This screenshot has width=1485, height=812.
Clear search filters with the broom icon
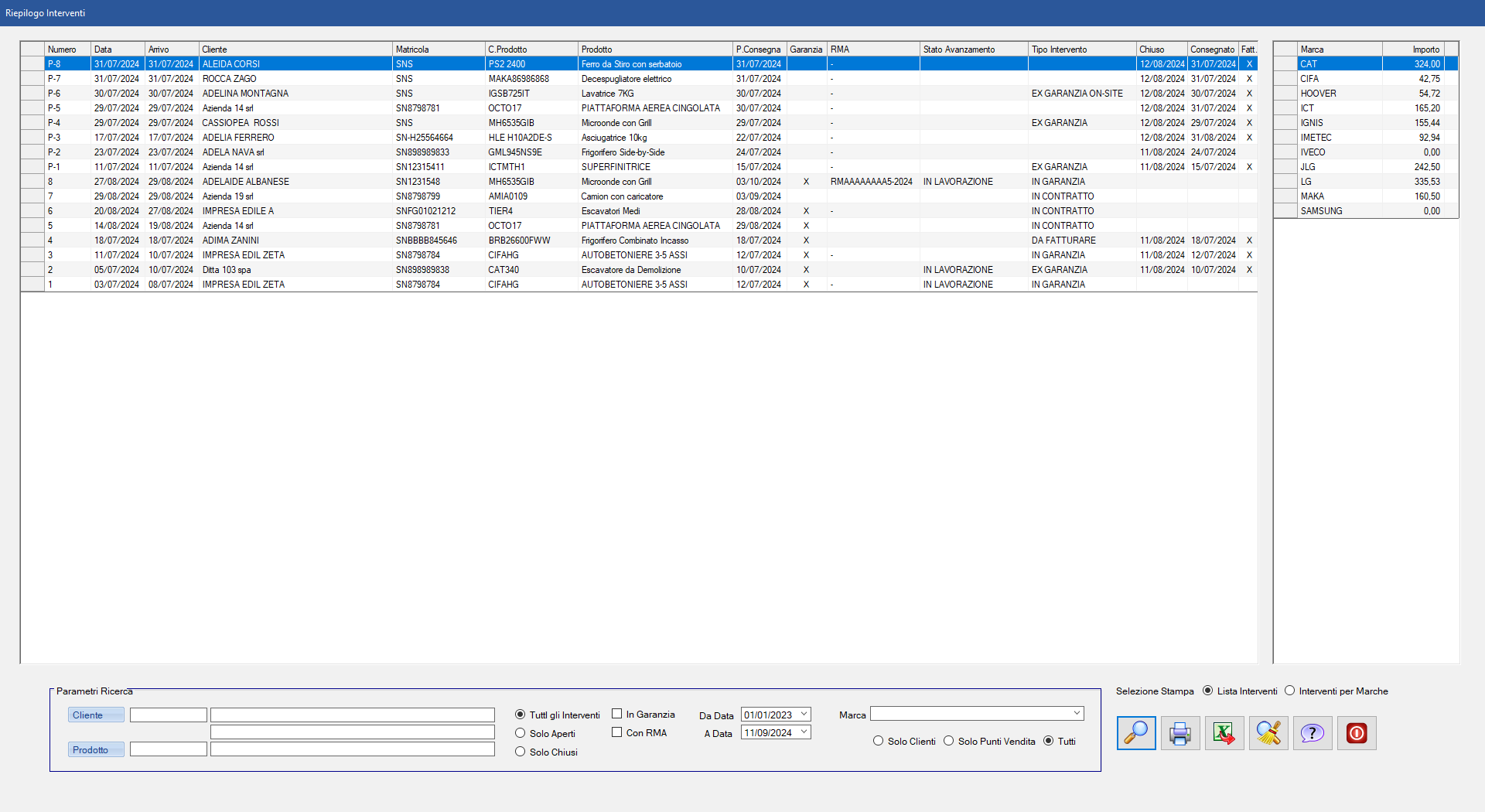(1268, 733)
